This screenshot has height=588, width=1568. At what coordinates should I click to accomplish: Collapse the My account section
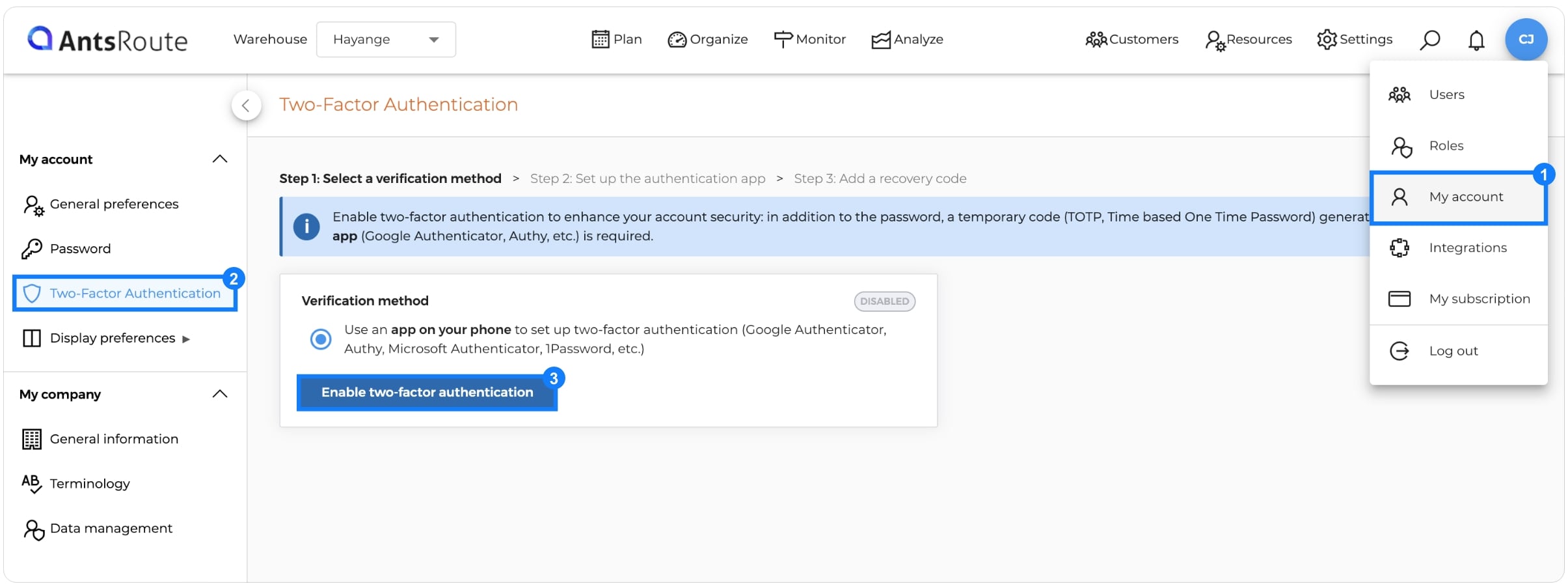click(x=220, y=159)
